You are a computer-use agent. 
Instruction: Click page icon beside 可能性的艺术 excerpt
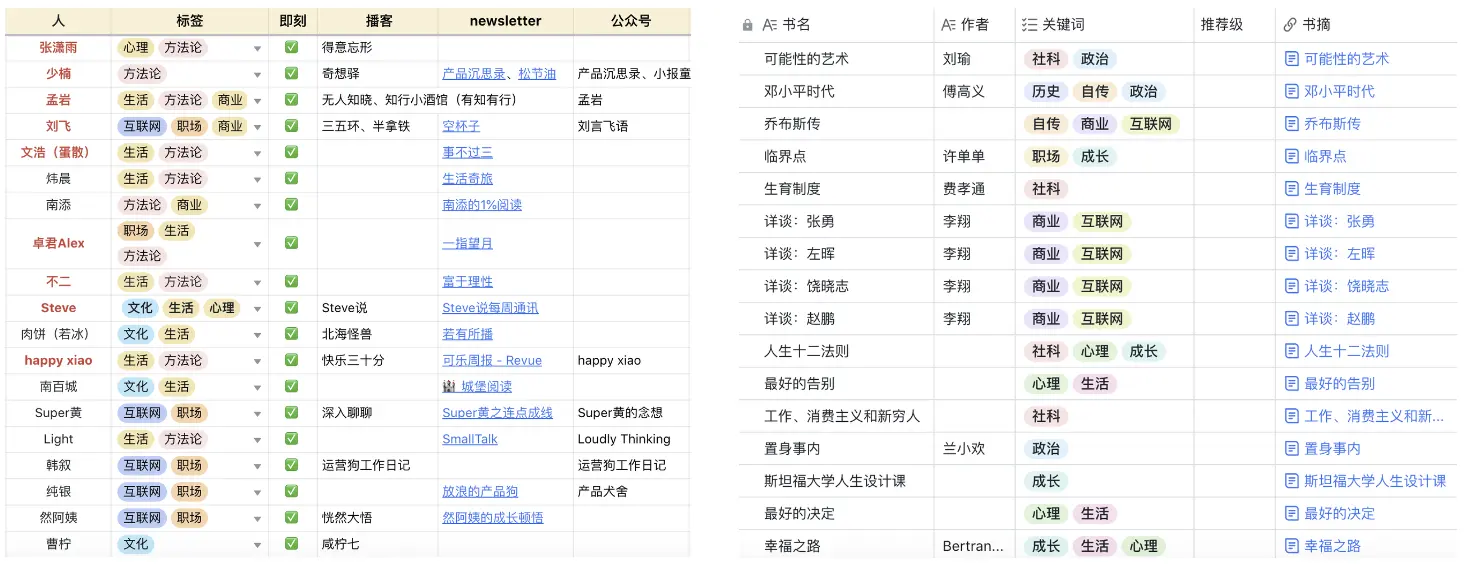point(1291,59)
